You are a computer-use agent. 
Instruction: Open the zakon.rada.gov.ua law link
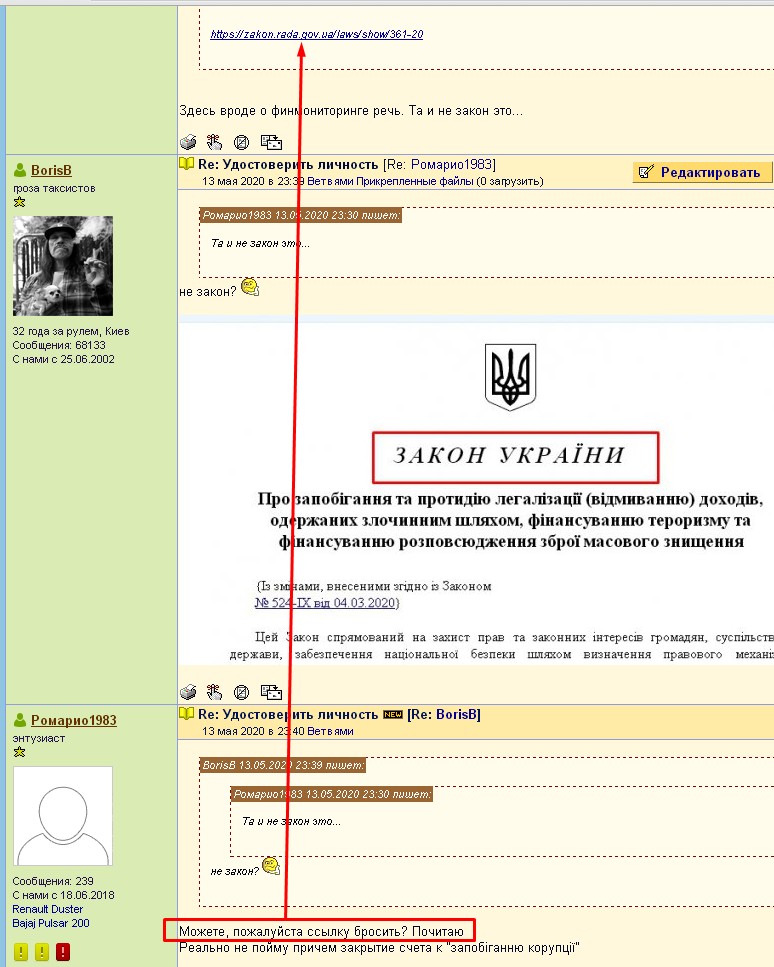coord(316,34)
